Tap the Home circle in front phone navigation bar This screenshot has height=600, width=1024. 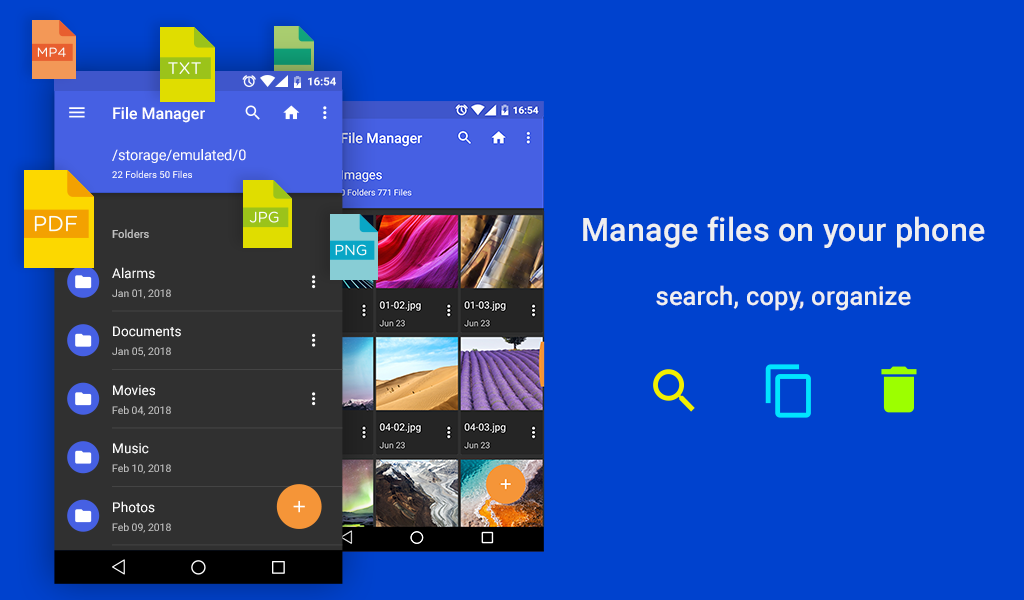(199, 567)
